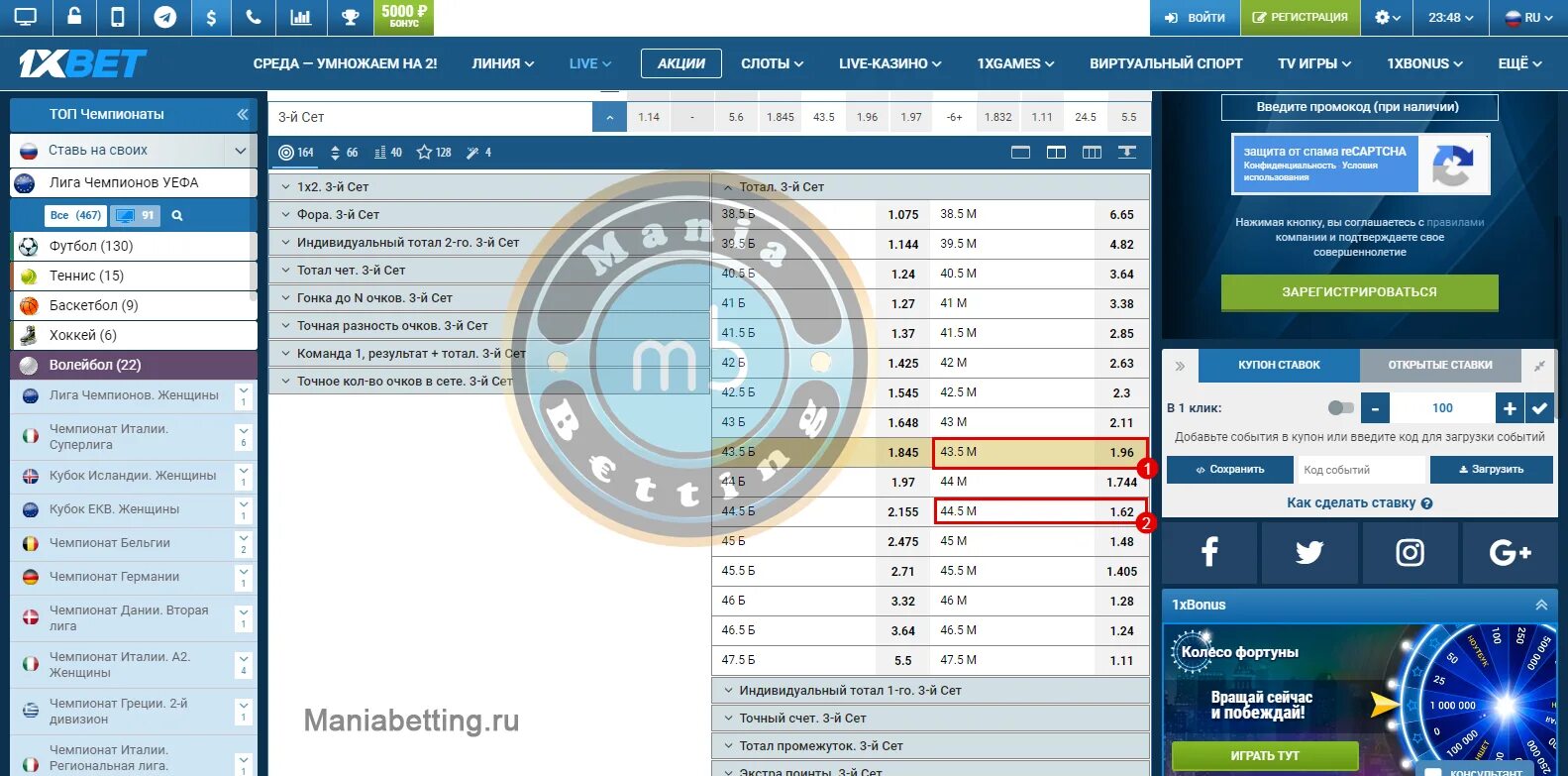Screen dimensions: 1568x776
Task: Click the collapse-all markets arrow icon
Action: [x=1126, y=153]
